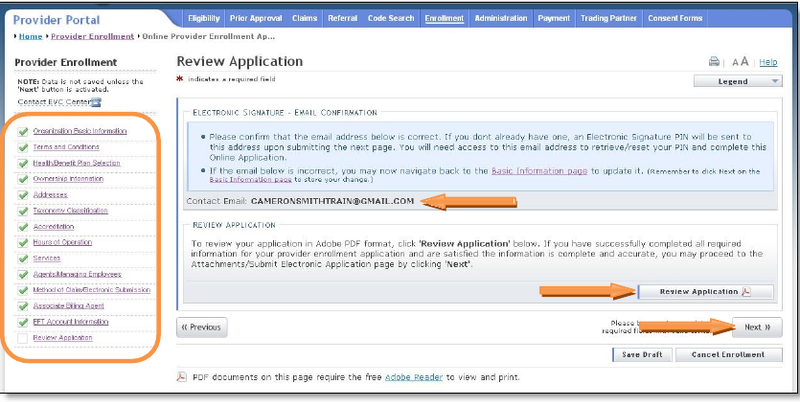Click checkmark beside Health/Benefit Plan Selection
Image resolution: width=800 pixels, height=402 pixels.
tap(22, 164)
